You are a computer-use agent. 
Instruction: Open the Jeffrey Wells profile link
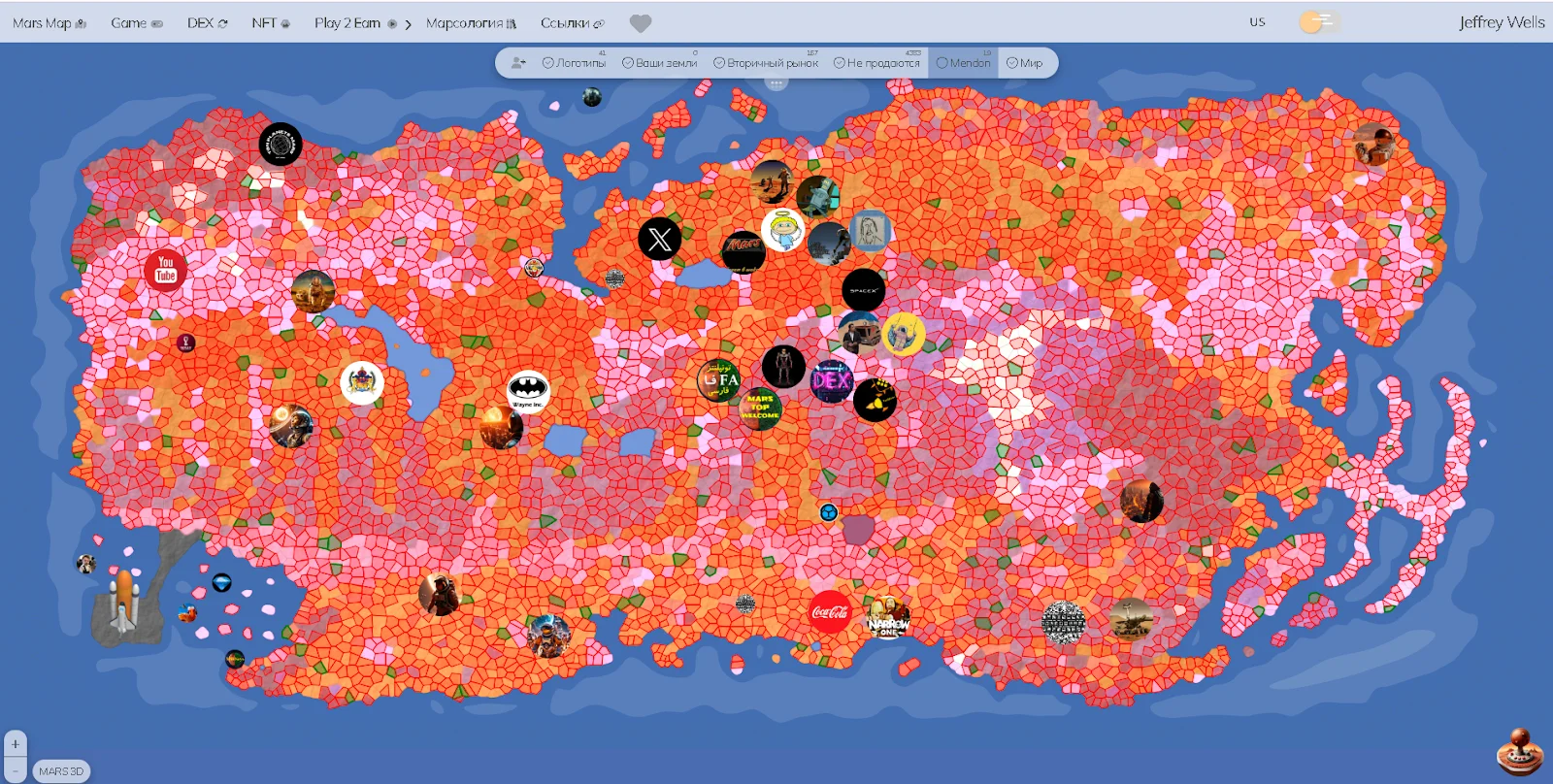[1502, 22]
